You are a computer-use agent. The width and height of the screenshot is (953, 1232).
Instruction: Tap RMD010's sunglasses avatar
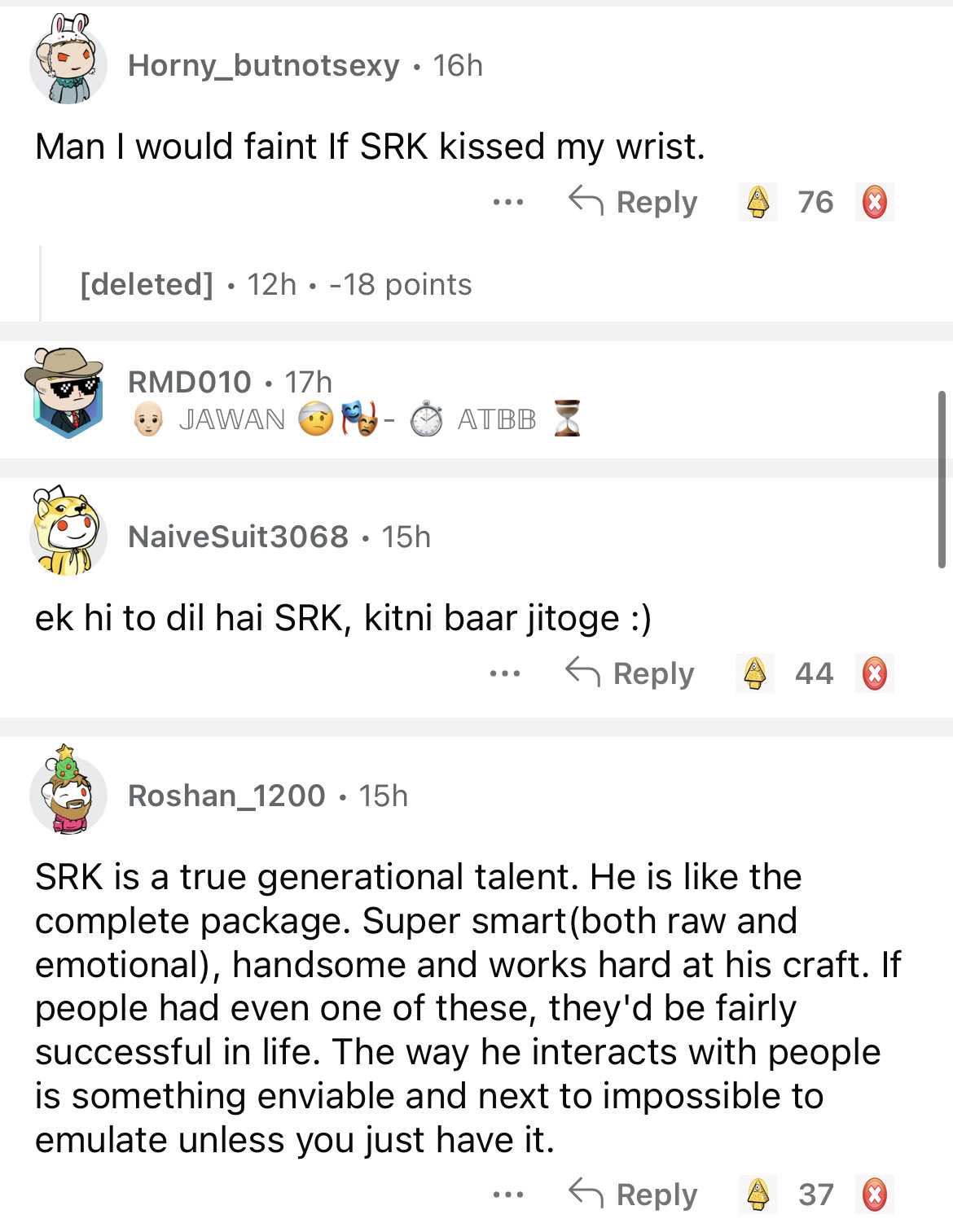65,393
